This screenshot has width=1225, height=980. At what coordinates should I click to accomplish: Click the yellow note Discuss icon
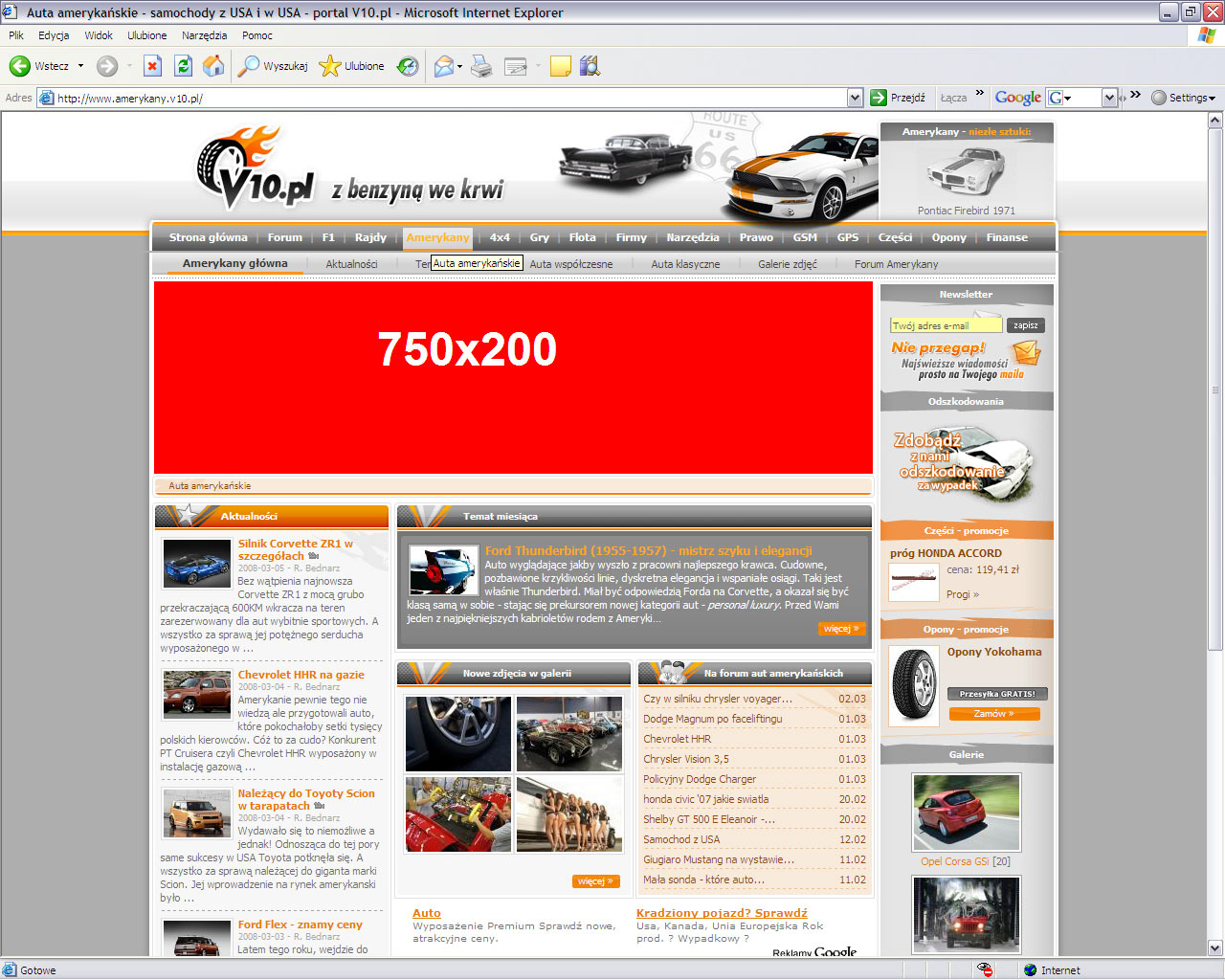561,66
